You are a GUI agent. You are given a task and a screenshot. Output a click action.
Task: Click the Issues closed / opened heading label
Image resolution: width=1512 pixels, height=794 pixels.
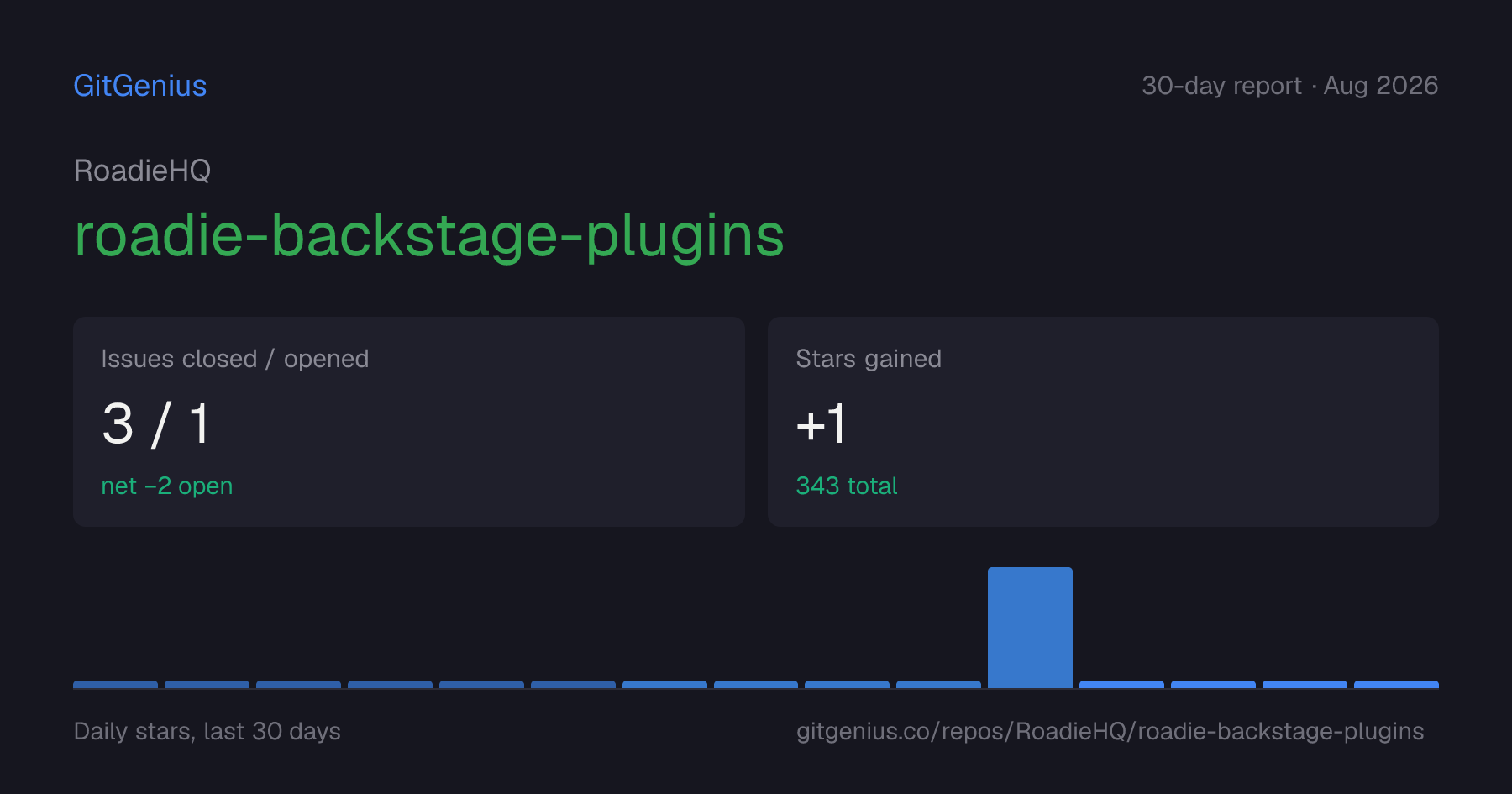235,359
